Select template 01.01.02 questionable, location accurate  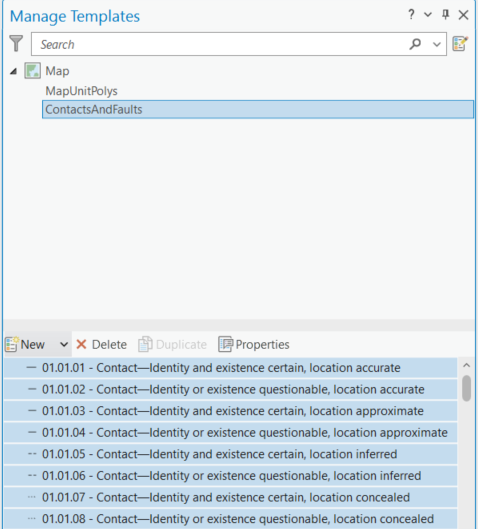(x=230, y=389)
